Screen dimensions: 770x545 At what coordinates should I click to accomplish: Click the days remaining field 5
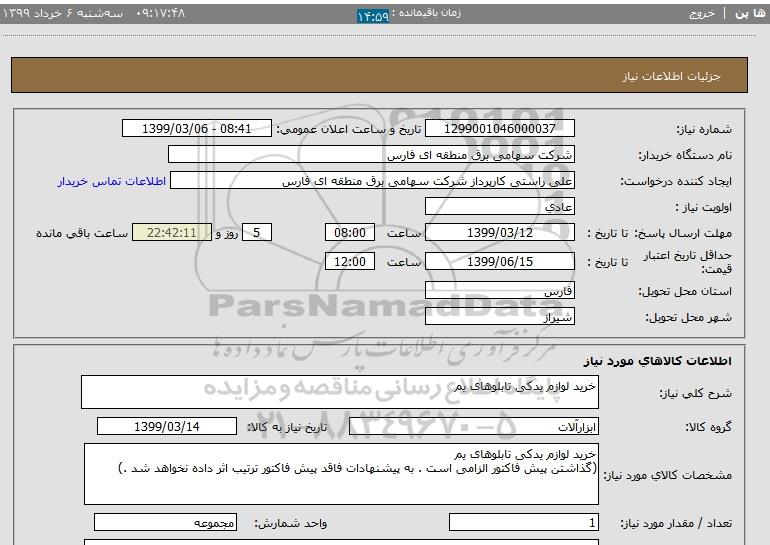click(x=256, y=233)
